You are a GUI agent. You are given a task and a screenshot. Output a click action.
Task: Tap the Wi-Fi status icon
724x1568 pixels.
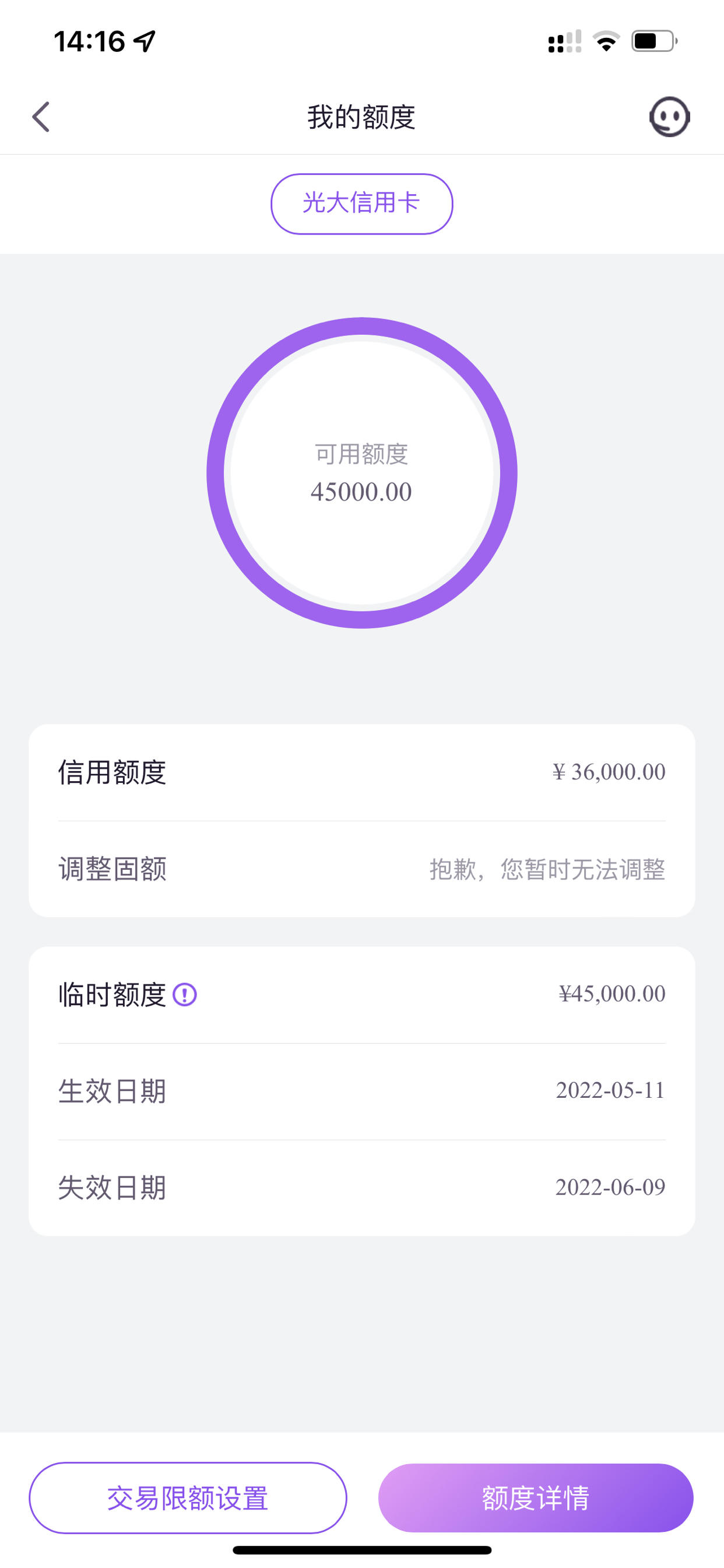pos(606,41)
